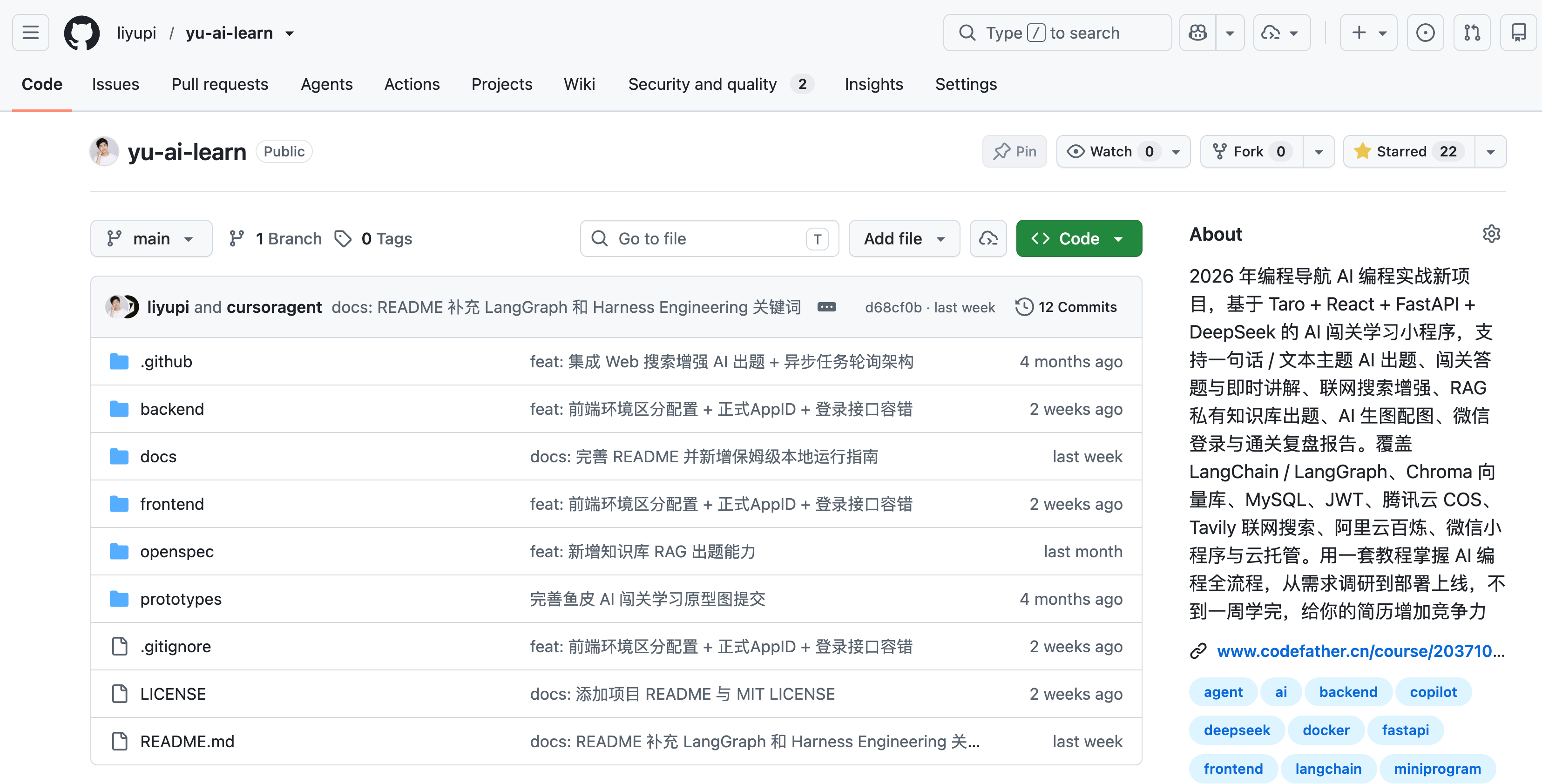This screenshot has width=1542, height=784.
Task: Expand the Copilot dropdown arrow
Action: point(1230,33)
